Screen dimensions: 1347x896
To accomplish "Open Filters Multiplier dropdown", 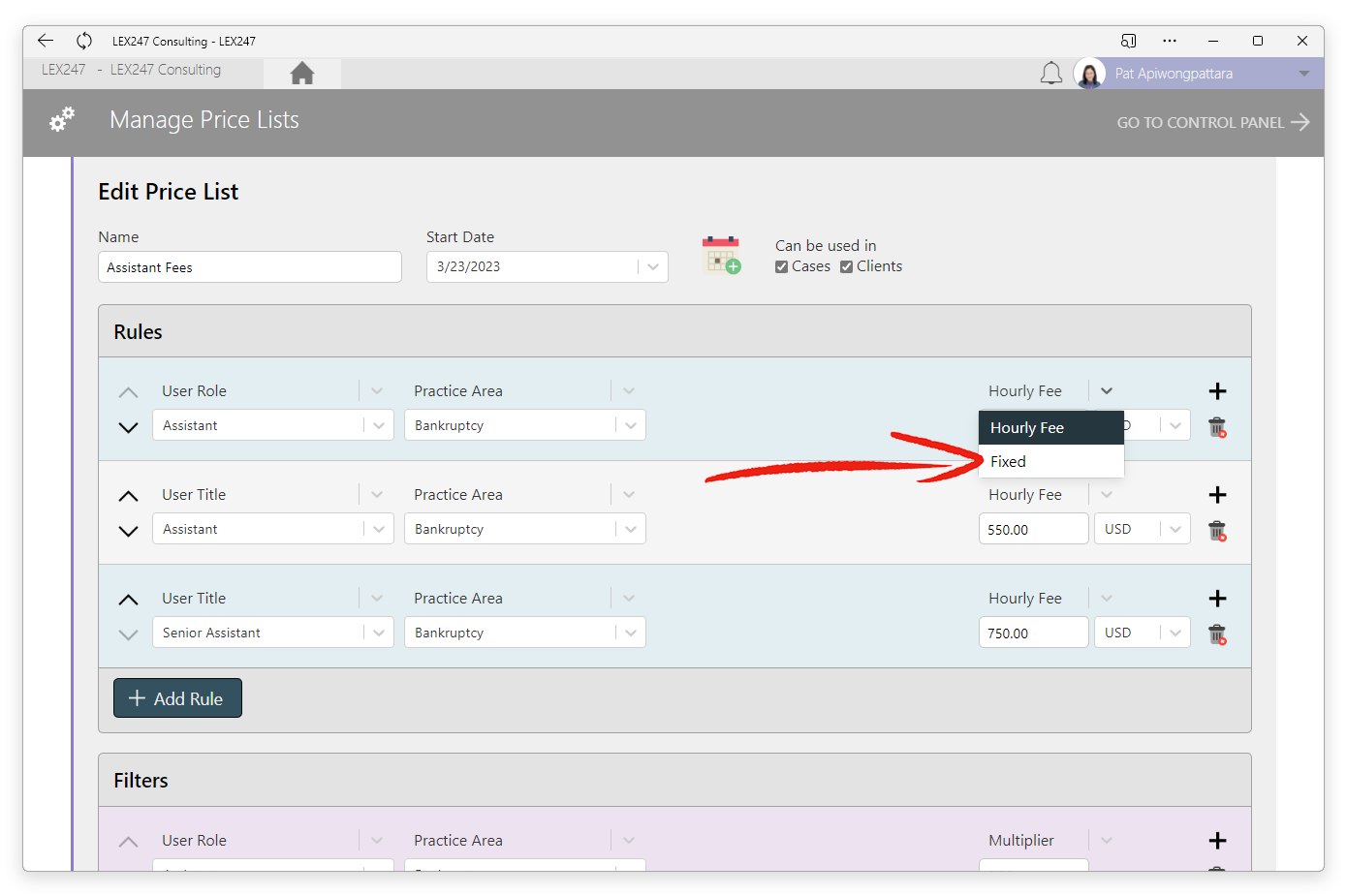I will [x=1107, y=841].
